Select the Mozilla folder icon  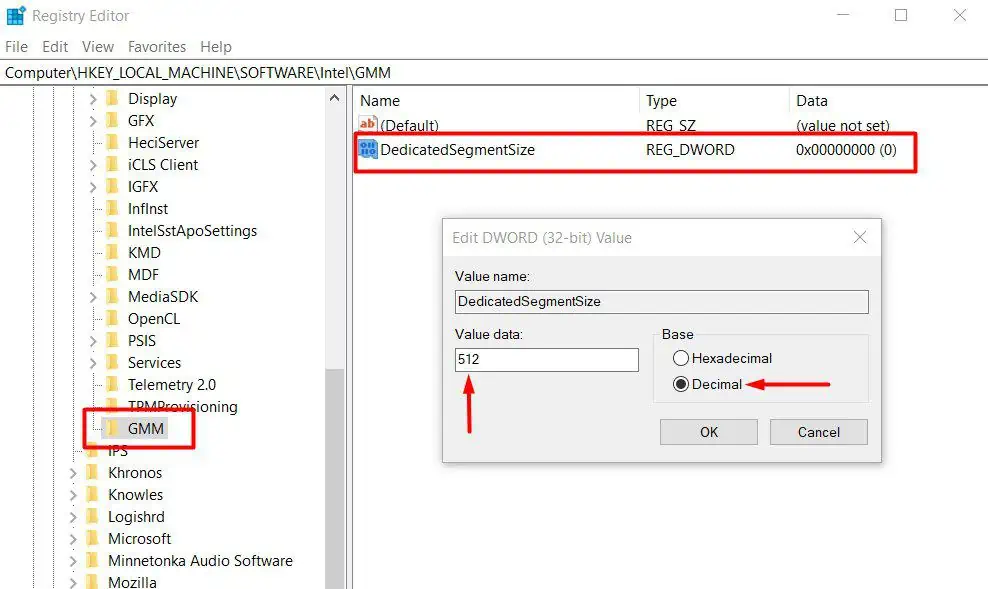[93, 582]
